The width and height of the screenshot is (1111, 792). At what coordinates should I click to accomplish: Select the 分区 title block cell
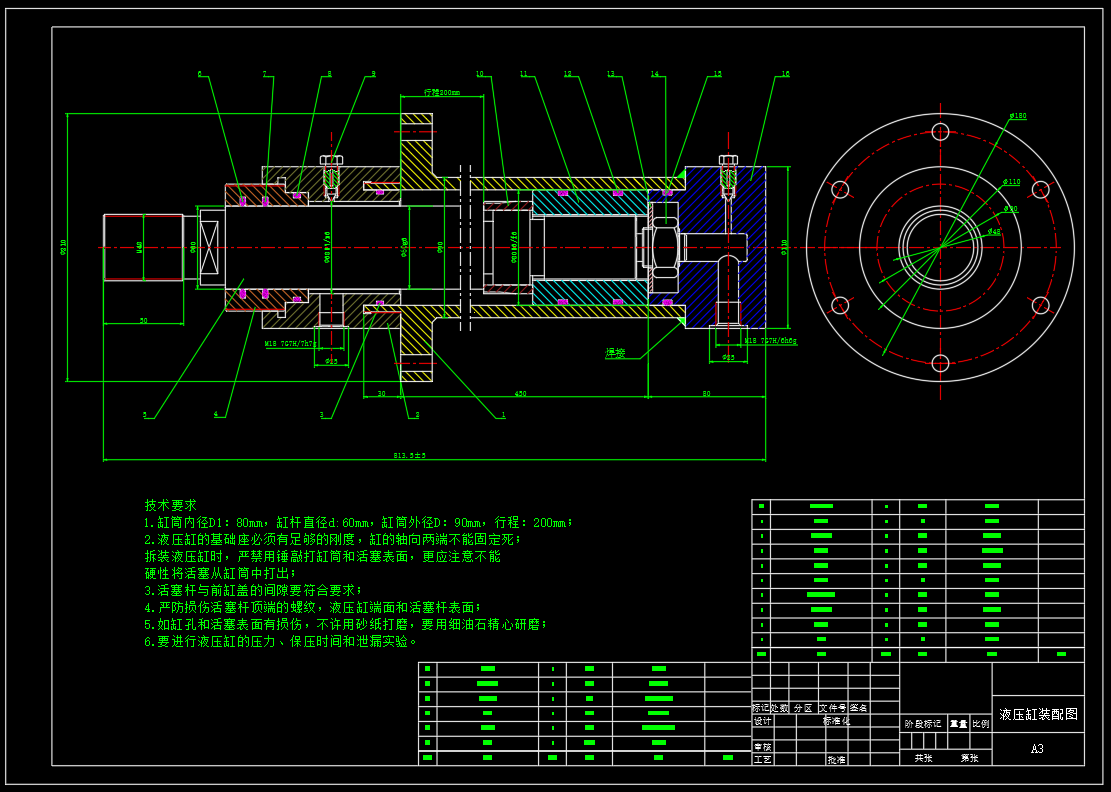tap(803, 708)
